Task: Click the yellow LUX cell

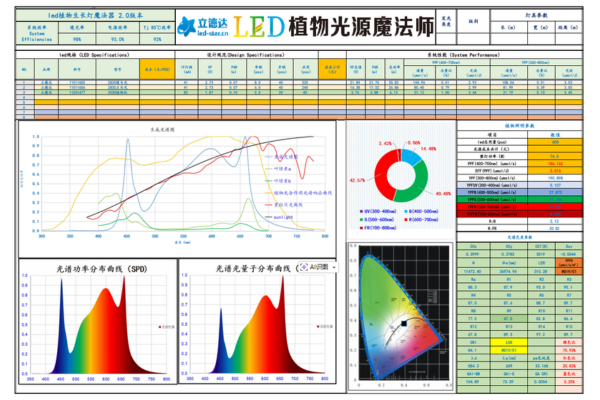Action: 509,342
